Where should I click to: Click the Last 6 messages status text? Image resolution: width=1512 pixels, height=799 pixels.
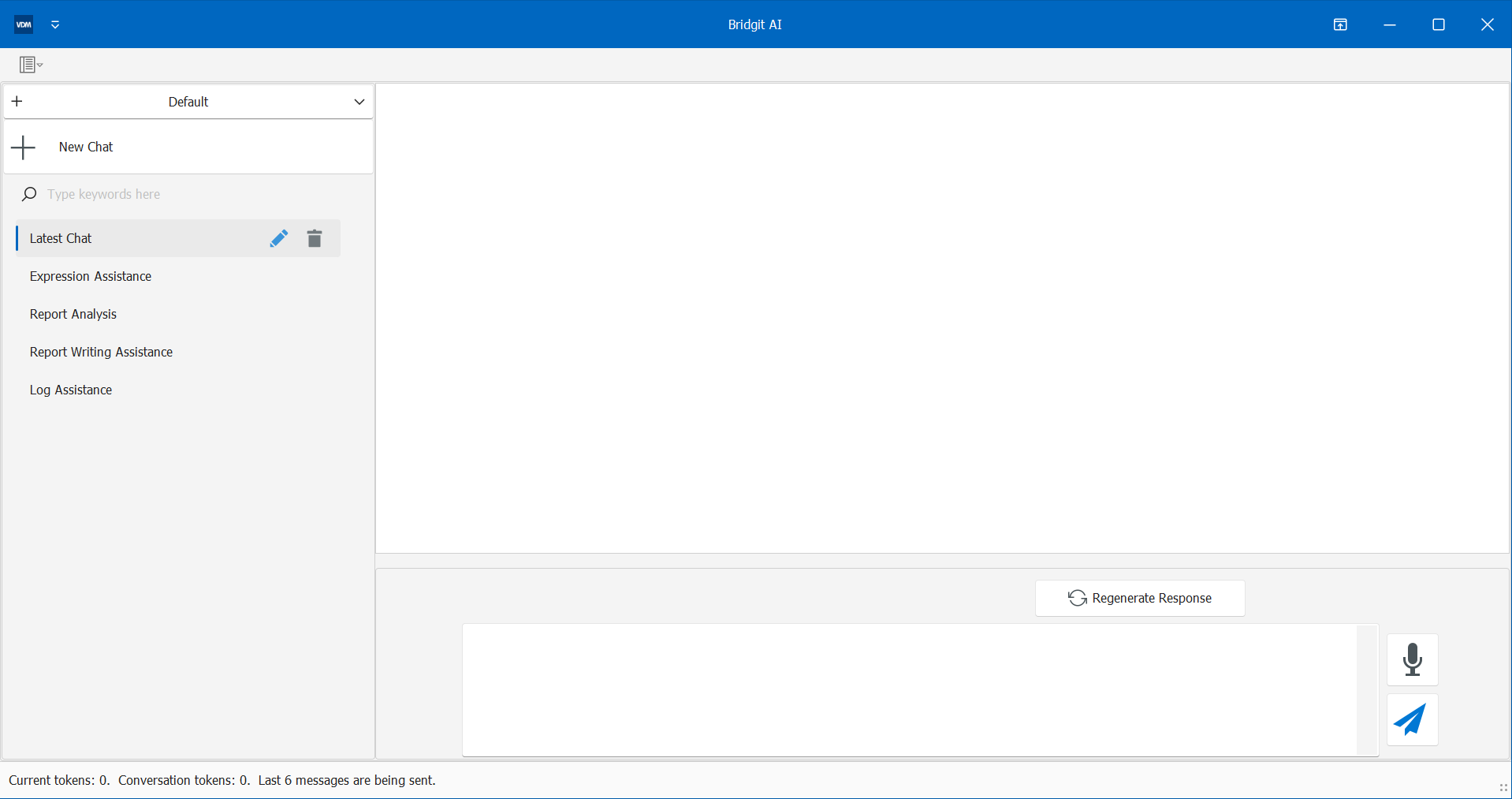pos(347,780)
